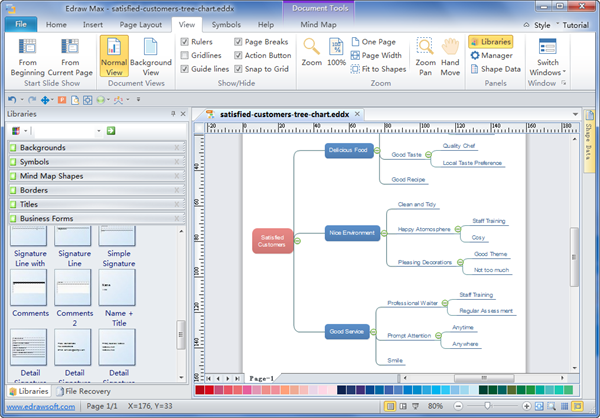Enable the Gridlines checkbox
This screenshot has height=418, width=600.
[x=184, y=56]
